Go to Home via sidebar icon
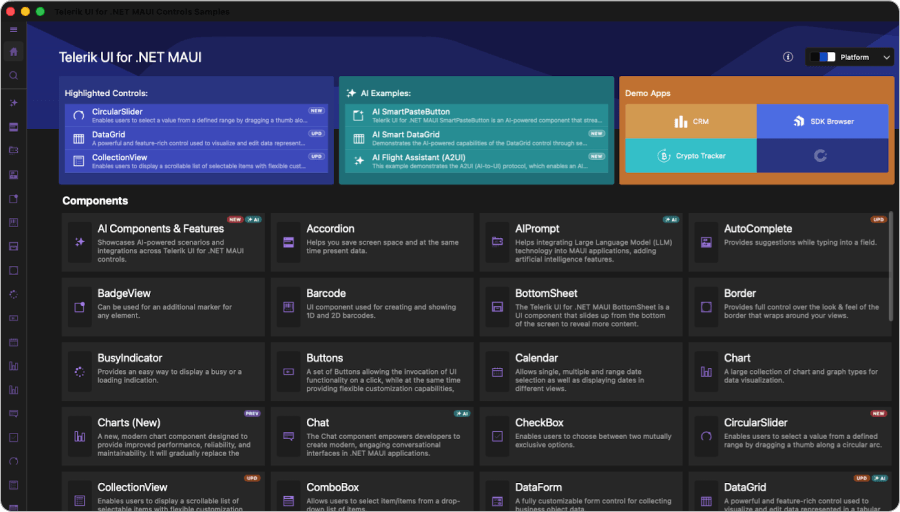 click(x=14, y=52)
